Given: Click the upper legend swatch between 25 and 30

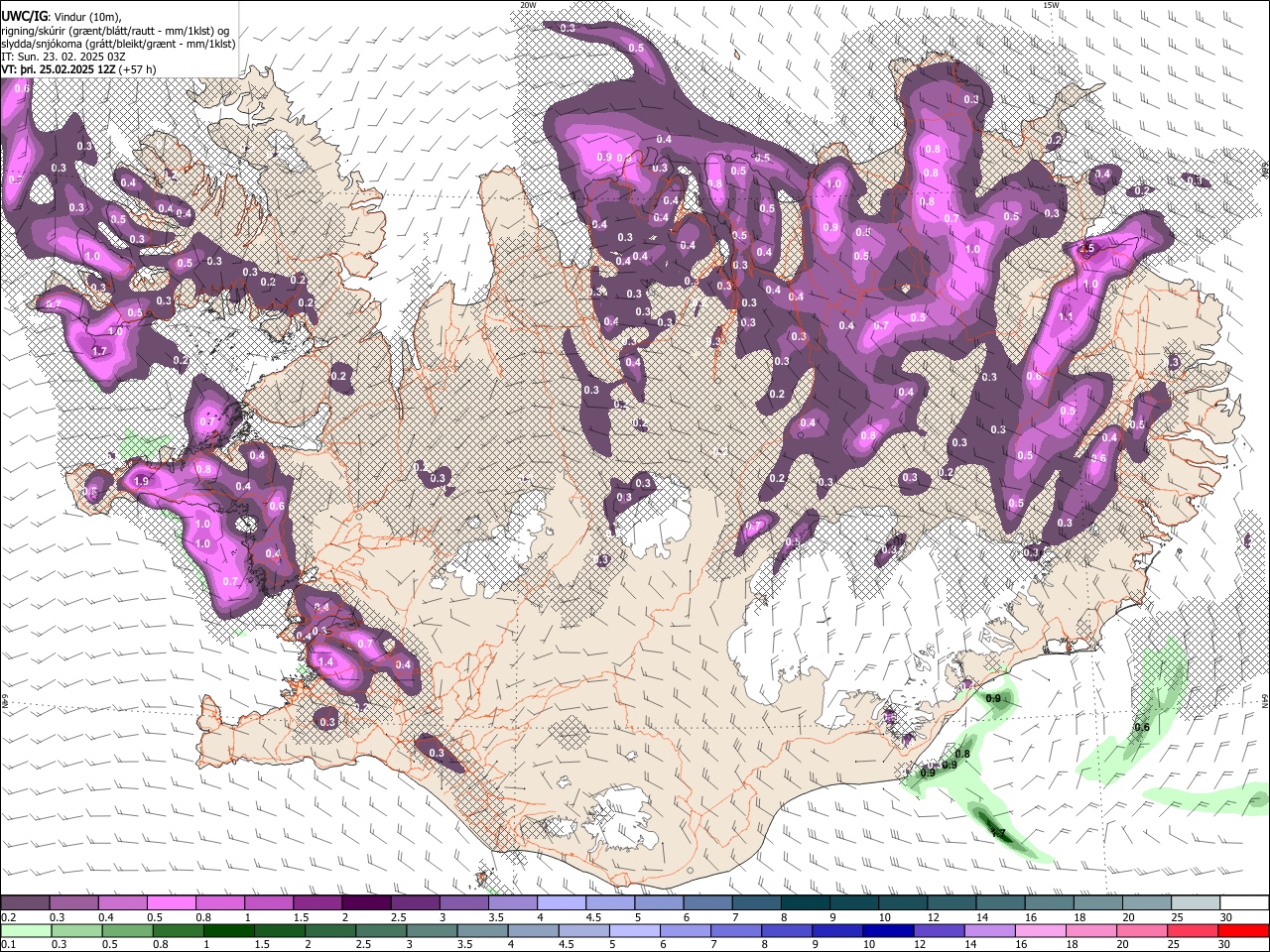Looking at the screenshot, I should tap(1197, 902).
